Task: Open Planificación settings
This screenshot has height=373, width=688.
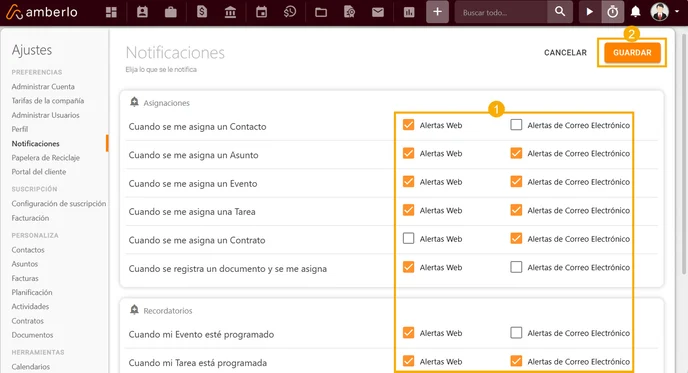Action: pyautogui.click(x=32, y=292)
